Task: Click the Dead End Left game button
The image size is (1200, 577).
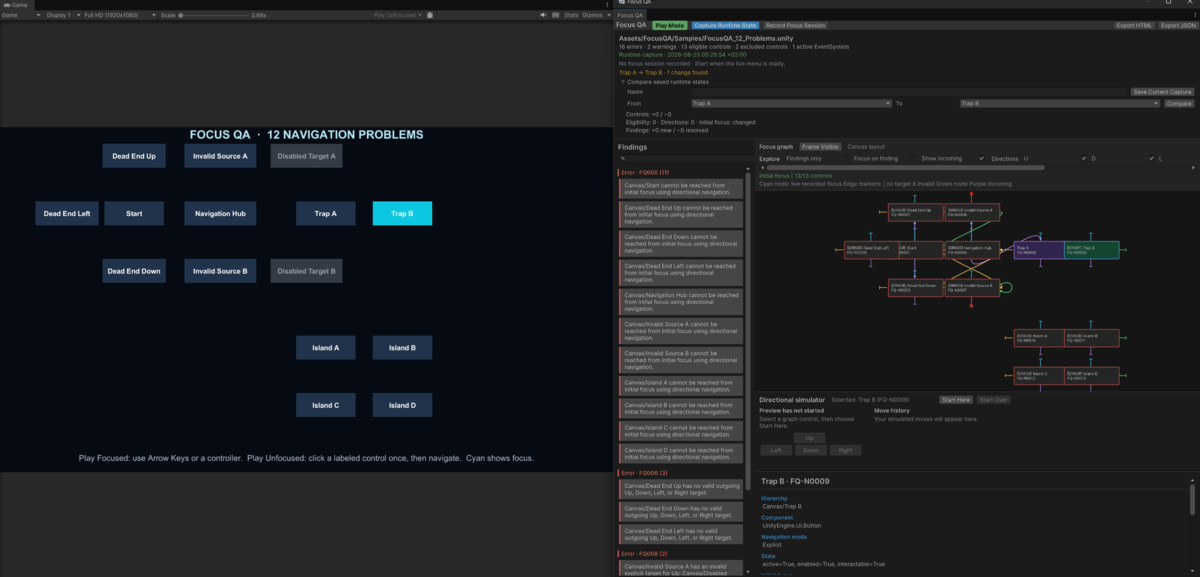Action: 68,213
